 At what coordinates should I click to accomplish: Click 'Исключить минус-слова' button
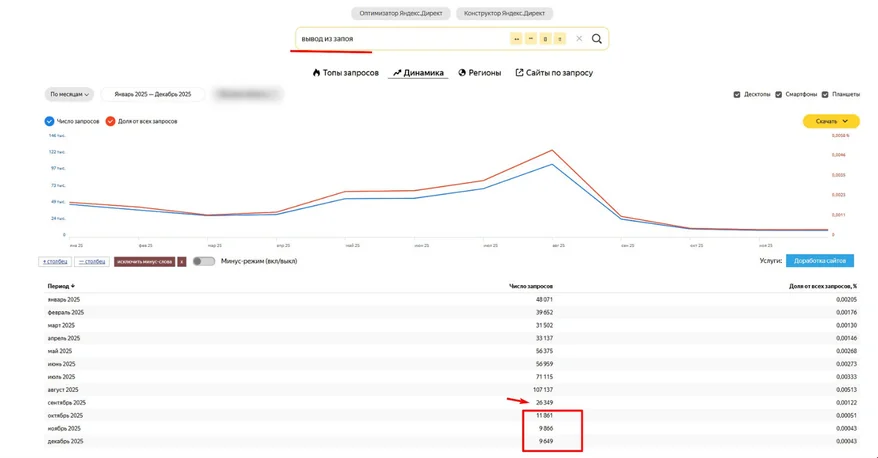[144, 261]
